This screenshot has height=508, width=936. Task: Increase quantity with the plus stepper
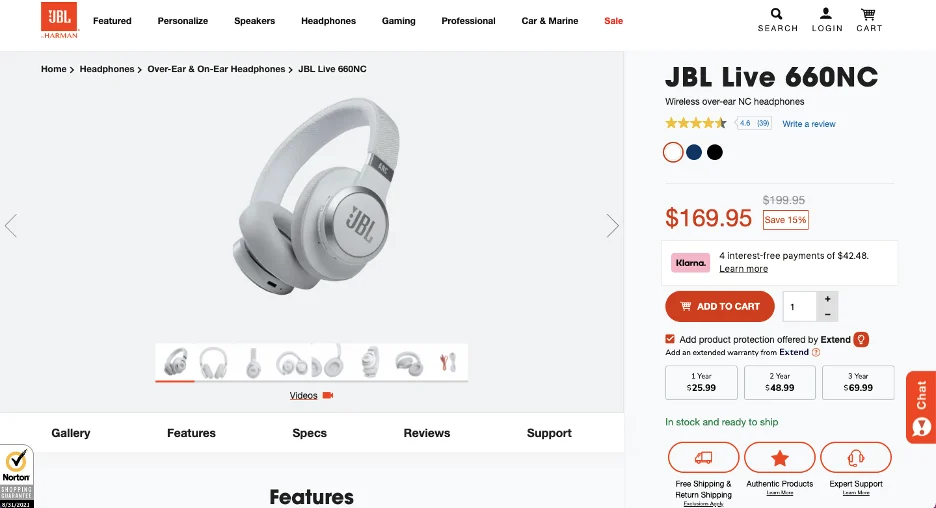[827, 298]
